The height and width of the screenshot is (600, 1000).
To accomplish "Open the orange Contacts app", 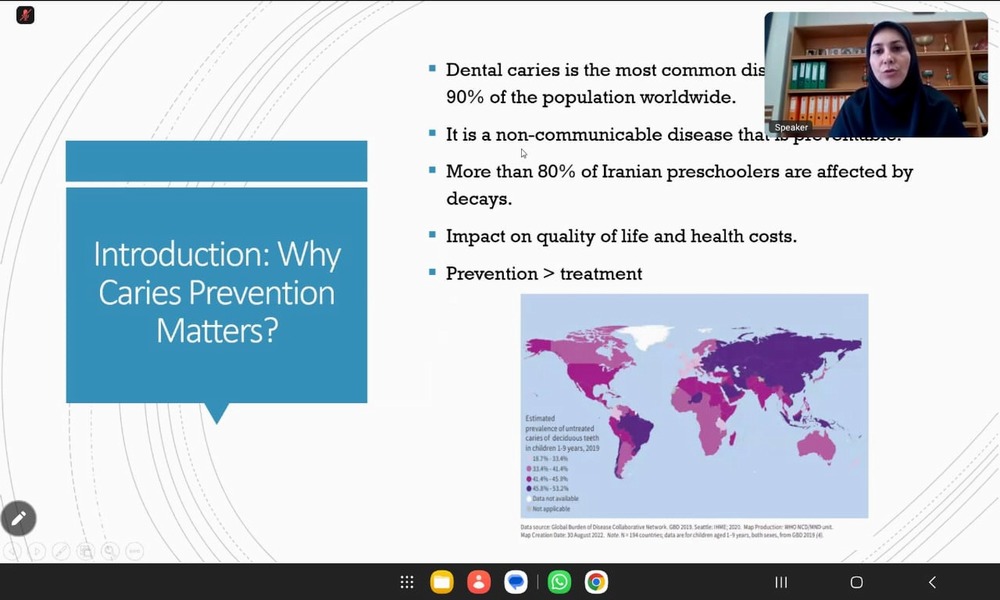I will click(479, 582).
